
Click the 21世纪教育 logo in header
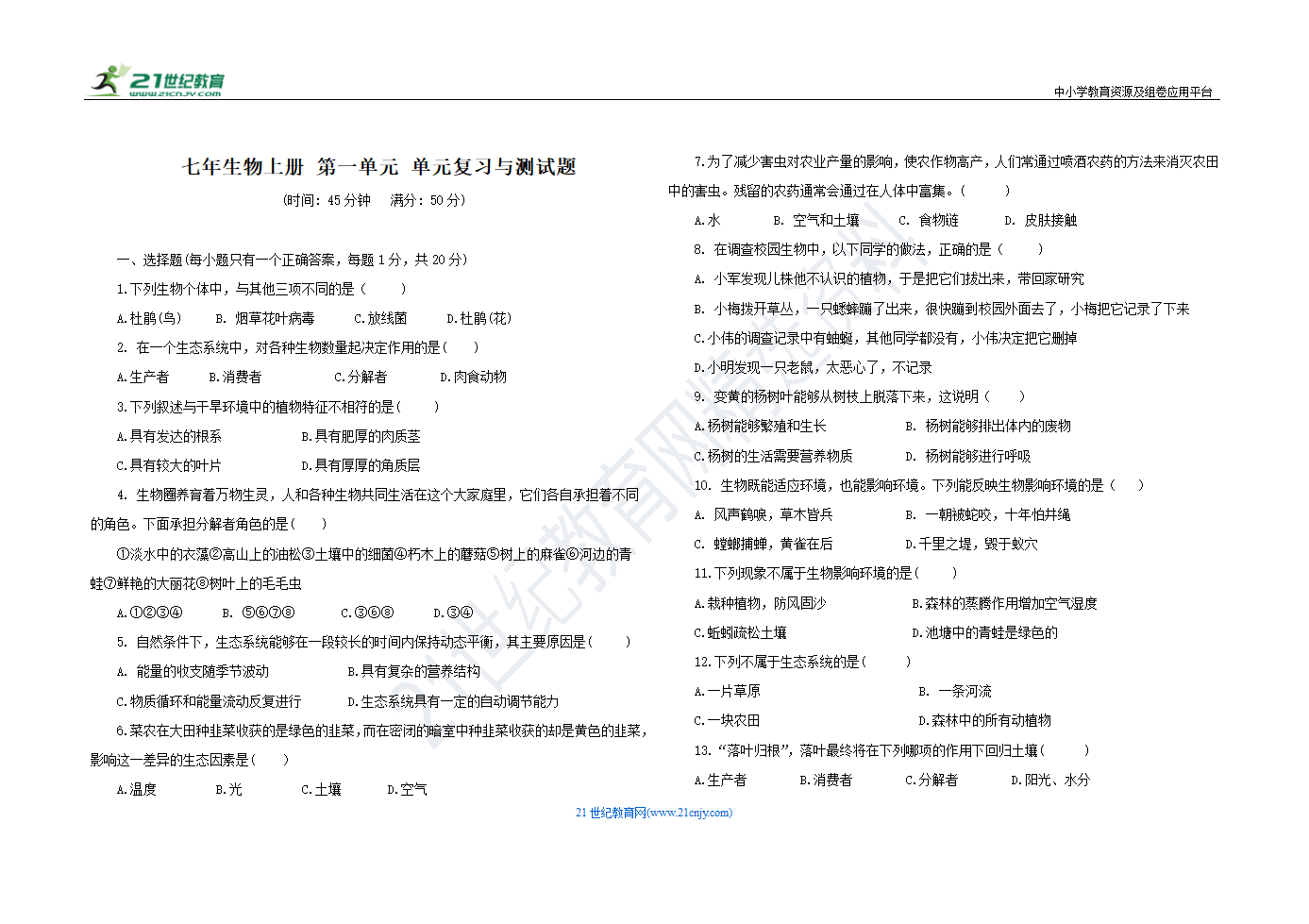point(157,81)
